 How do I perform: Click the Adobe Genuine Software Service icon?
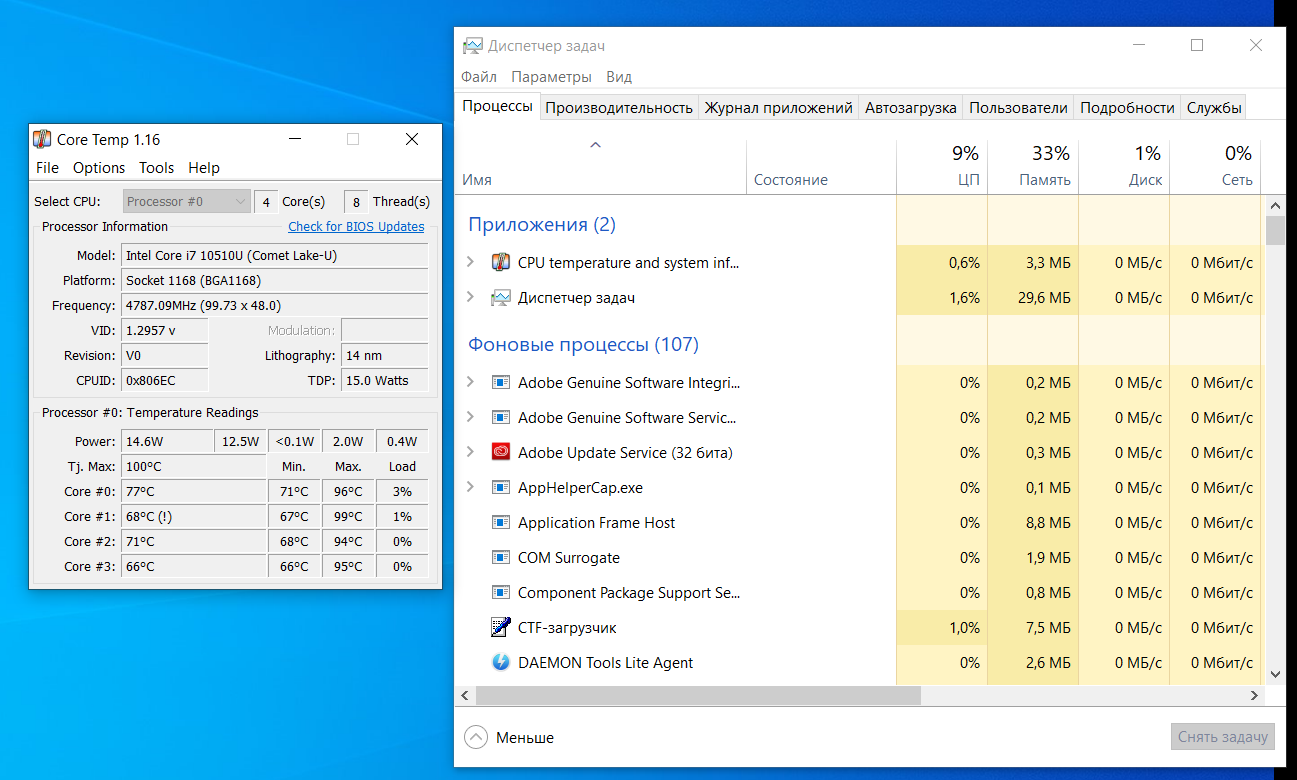tap(501, 418)
